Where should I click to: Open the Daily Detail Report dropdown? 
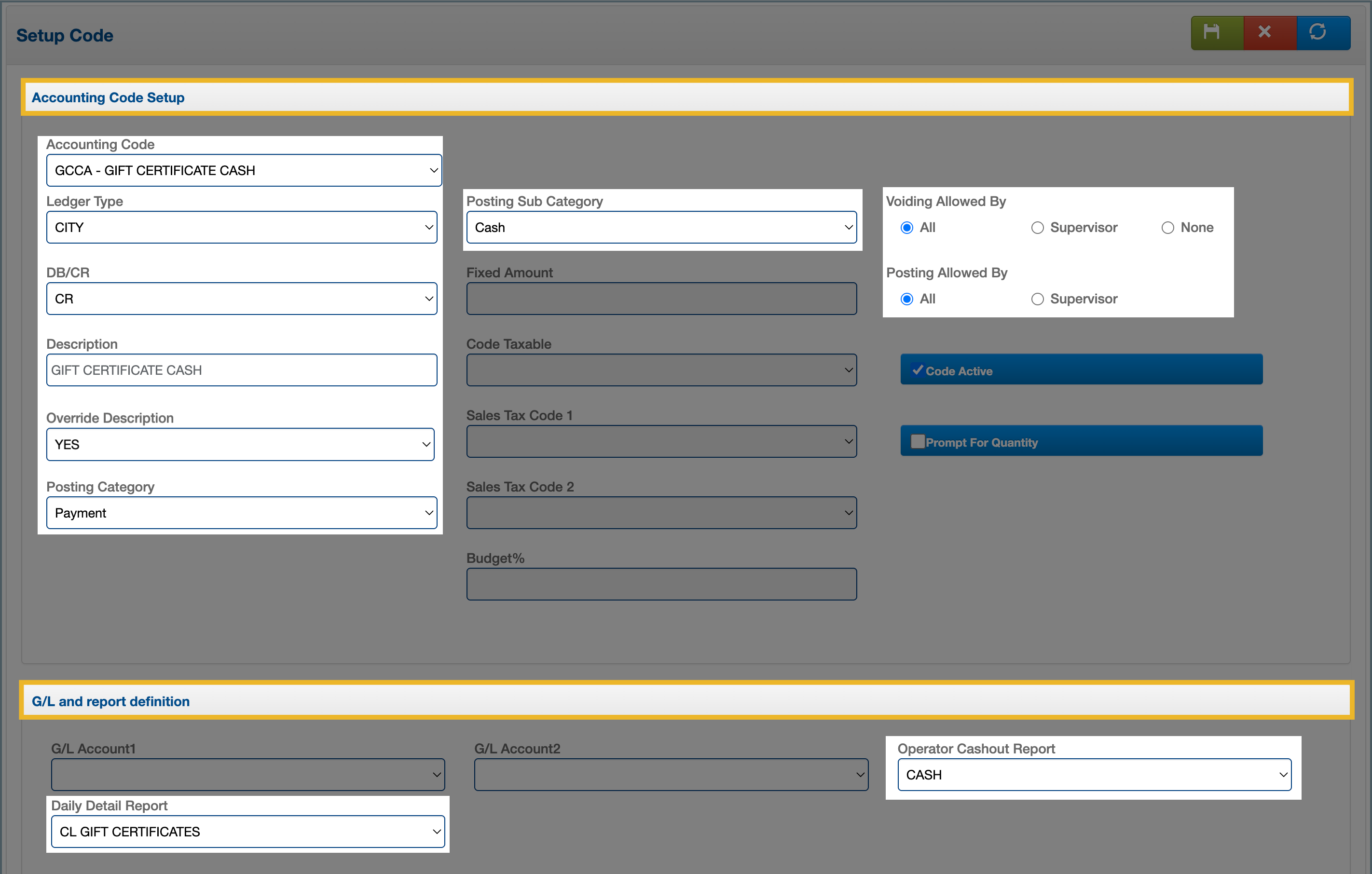click(248, 832)
